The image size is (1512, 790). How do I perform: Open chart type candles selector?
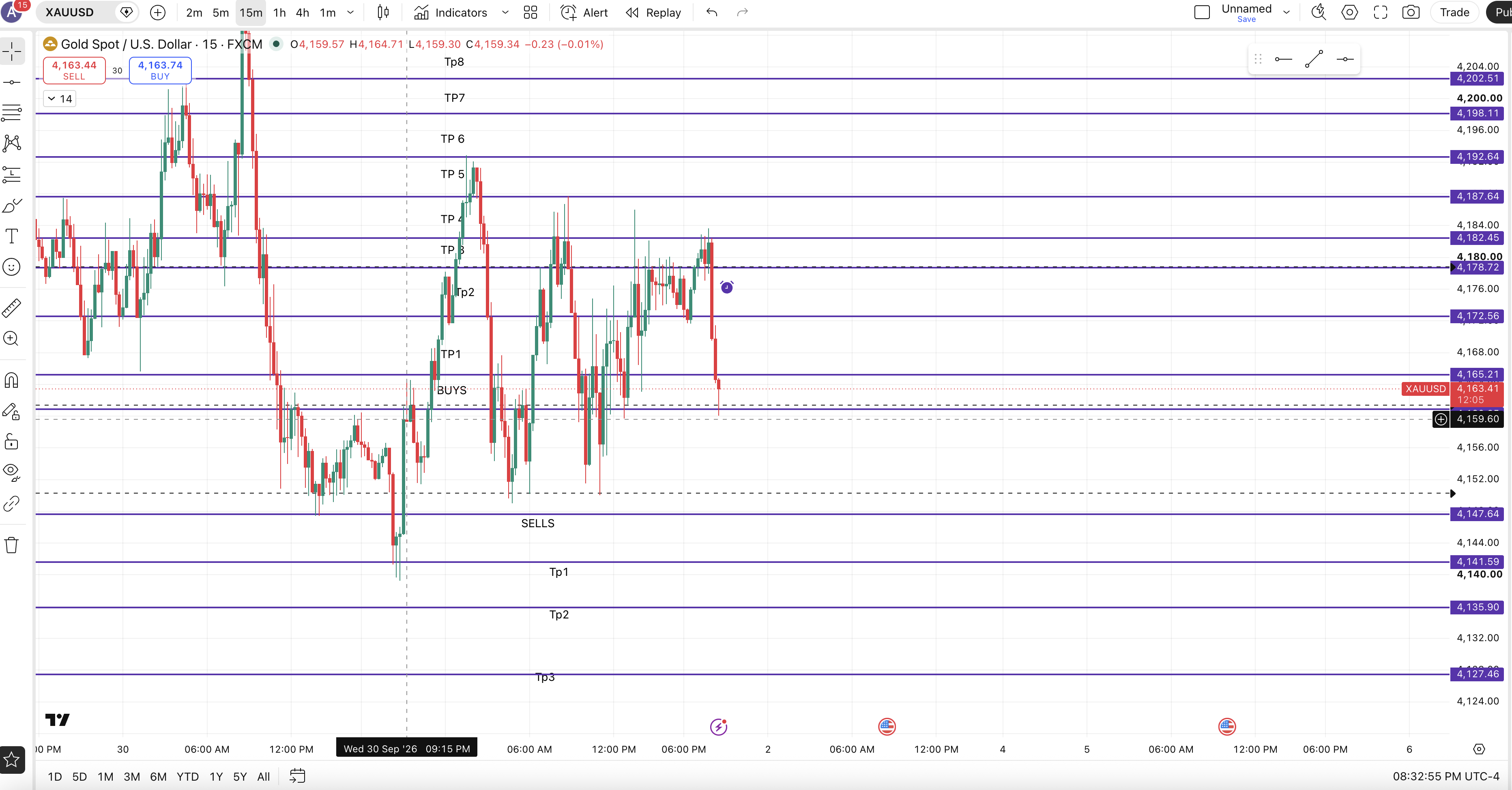click(x=383, y=12)
